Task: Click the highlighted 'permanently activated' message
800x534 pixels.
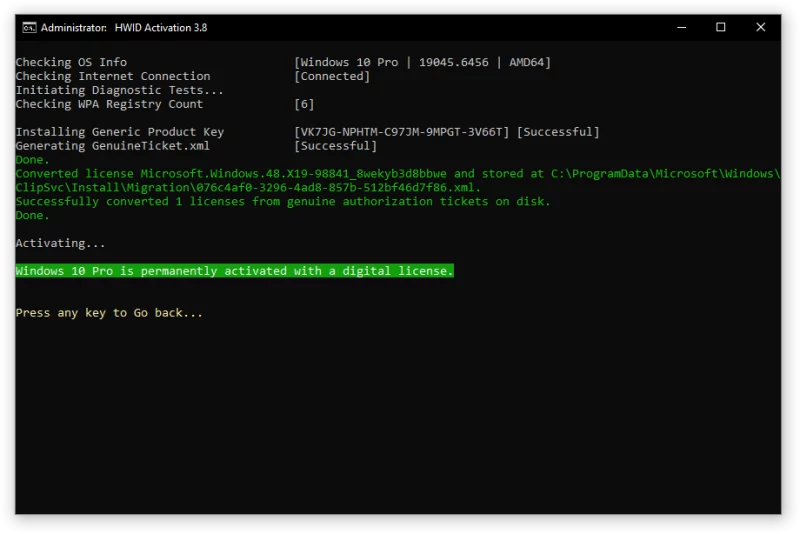Action: [x=234, y=271]
